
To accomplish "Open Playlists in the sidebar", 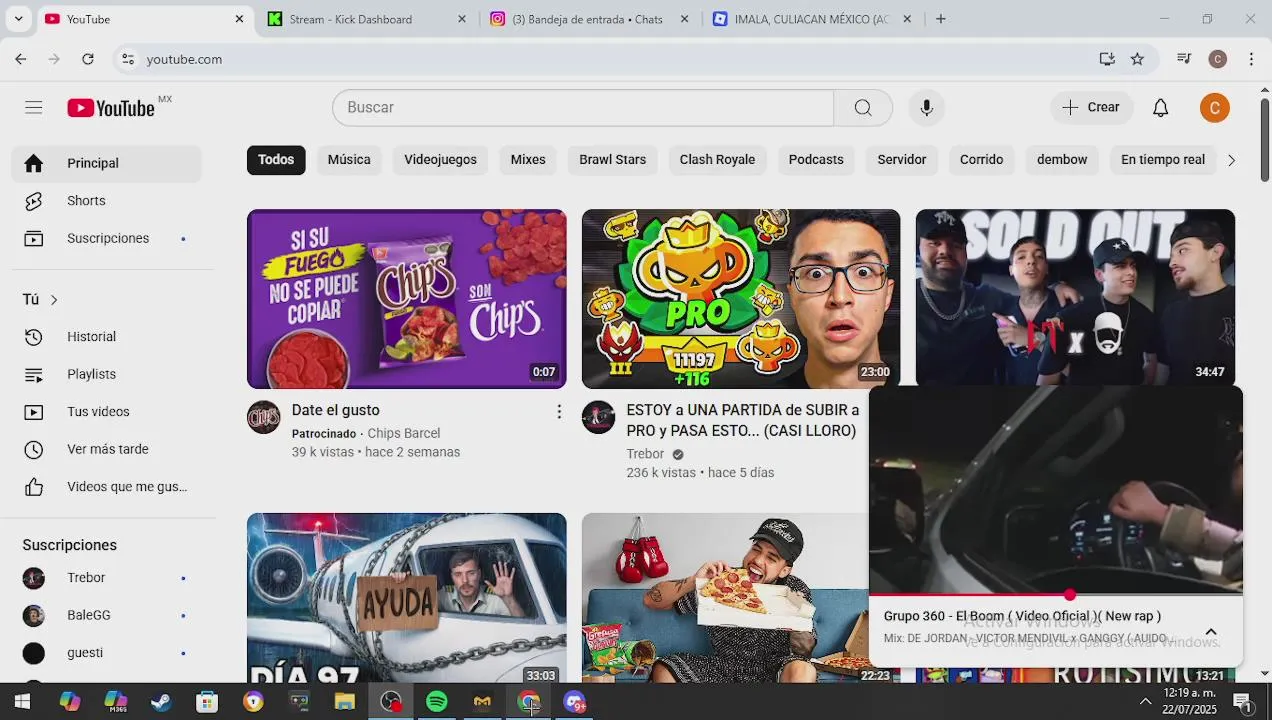I will point(107,374).
